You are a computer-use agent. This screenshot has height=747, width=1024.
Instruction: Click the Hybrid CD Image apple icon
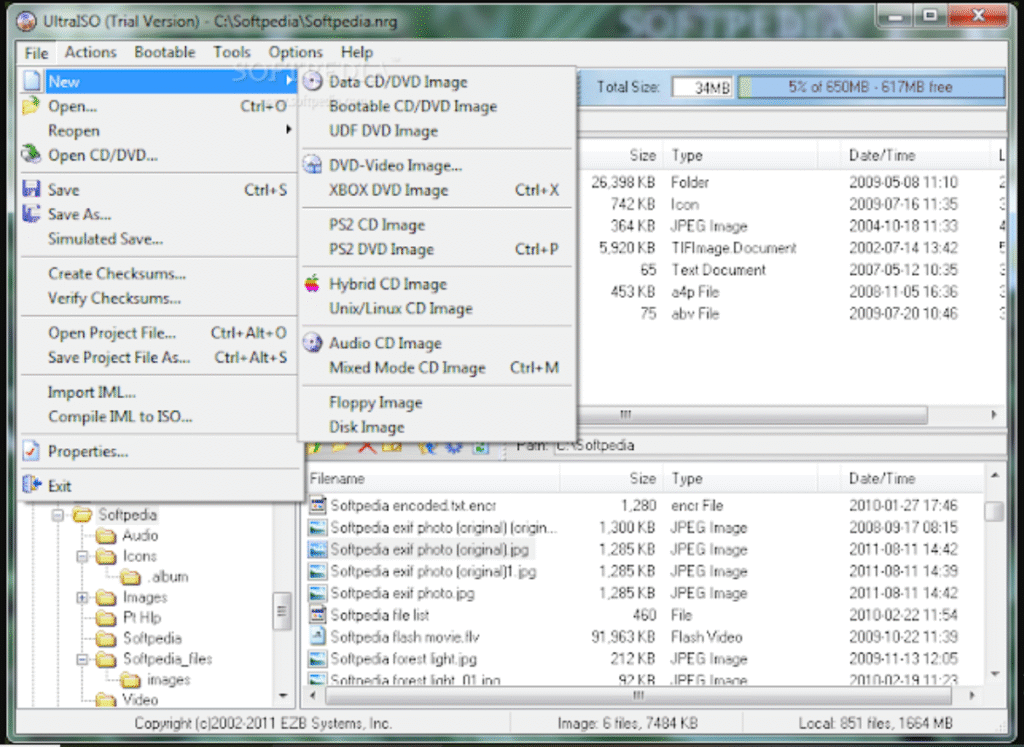pyautogui.click(x=312, y=284)
